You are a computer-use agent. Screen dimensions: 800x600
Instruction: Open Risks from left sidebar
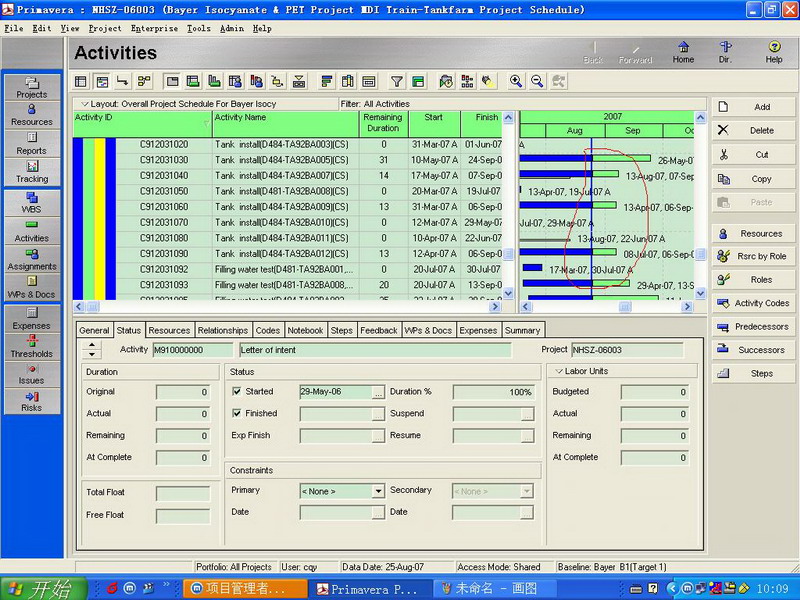coord(32,402)
